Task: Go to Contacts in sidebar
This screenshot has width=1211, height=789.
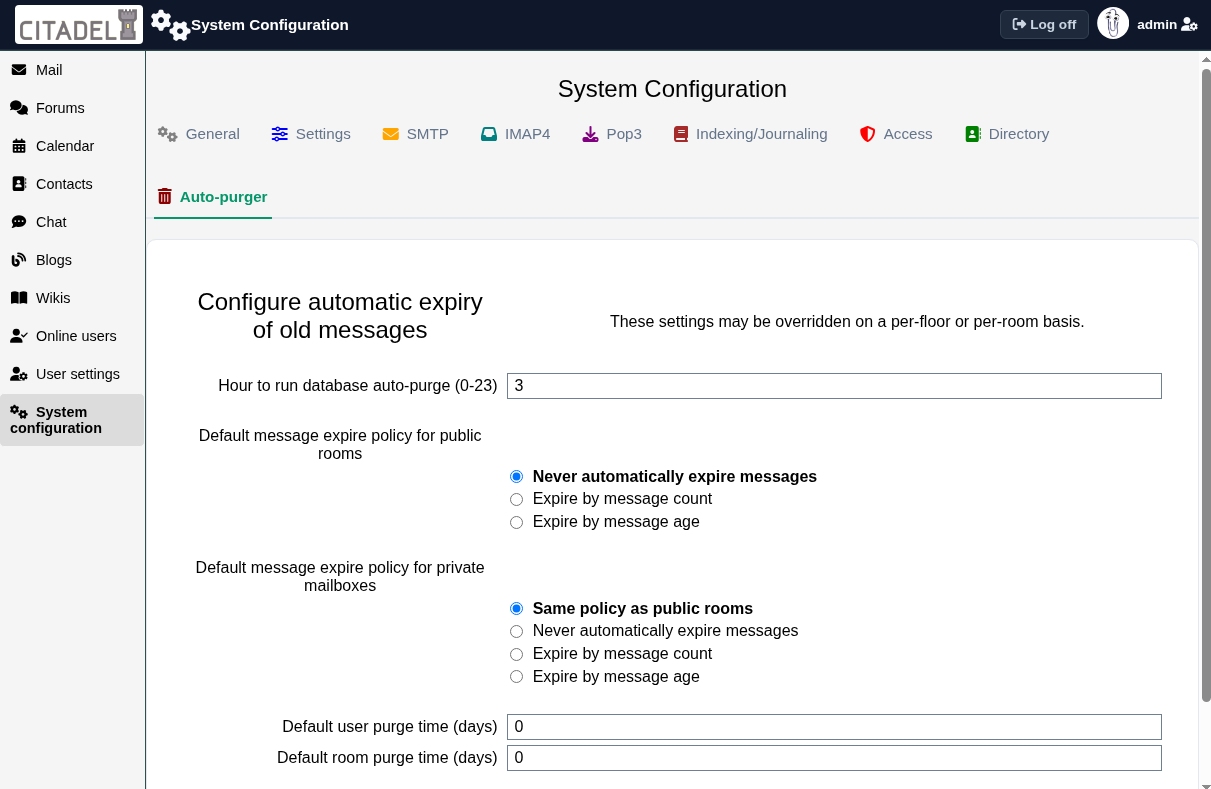Action: 72,184
